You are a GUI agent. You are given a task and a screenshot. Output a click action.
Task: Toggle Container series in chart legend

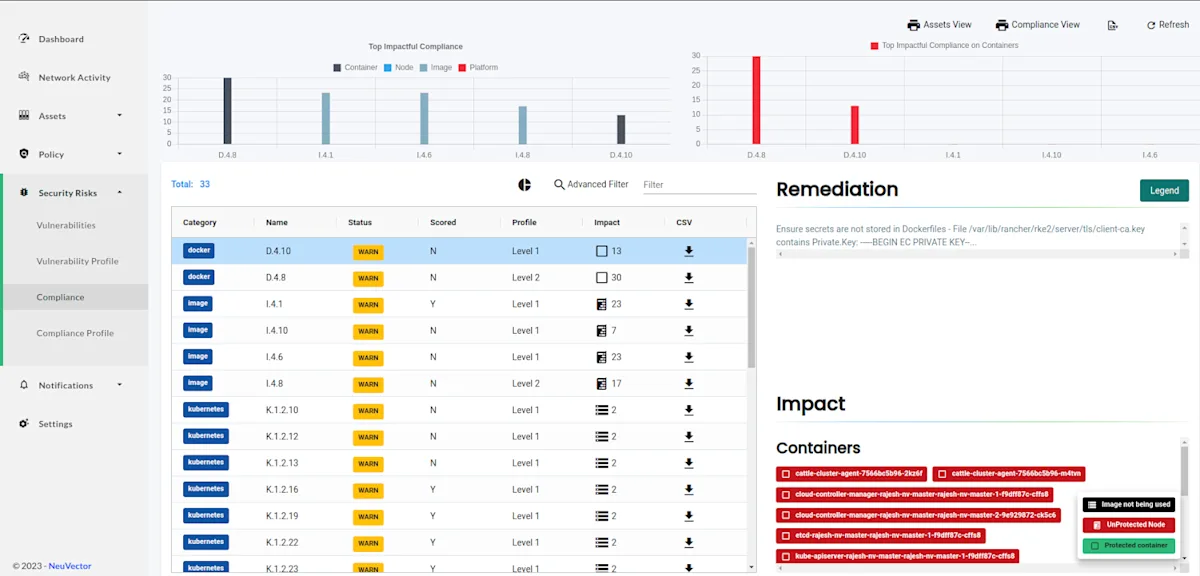(x=356, y=68)
